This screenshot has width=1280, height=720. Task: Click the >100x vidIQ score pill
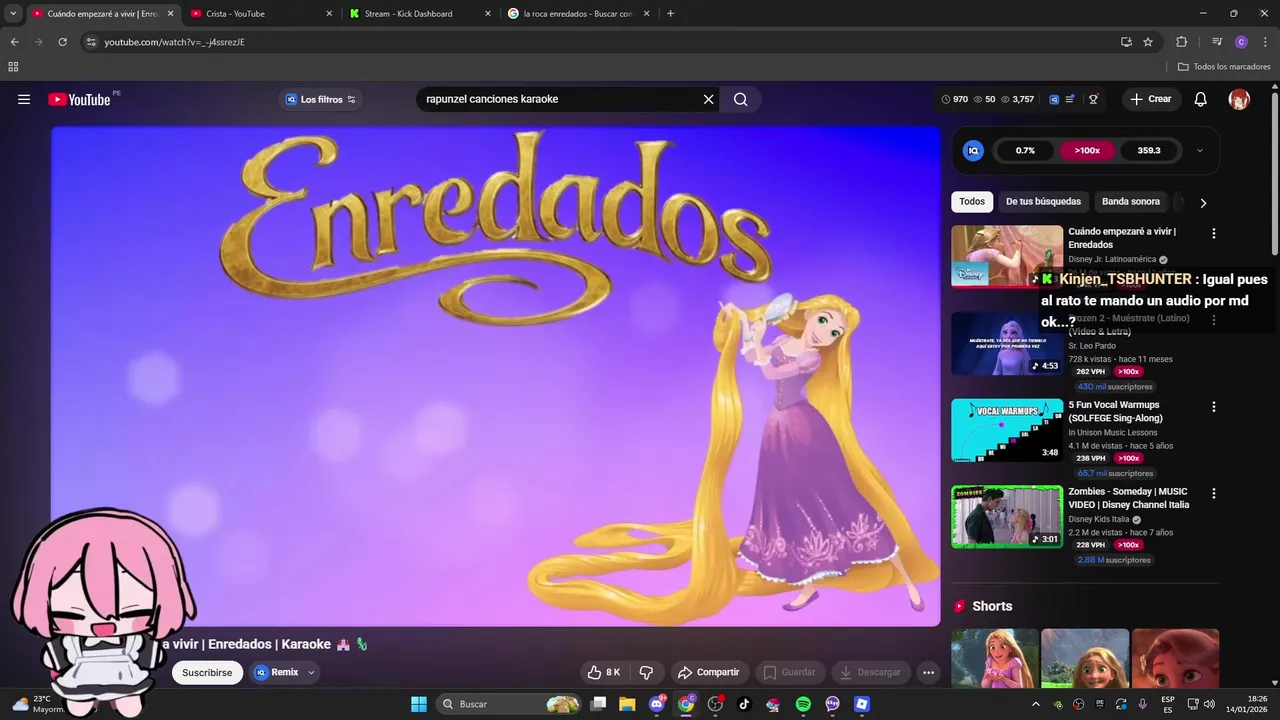[x=1087, y=151]
